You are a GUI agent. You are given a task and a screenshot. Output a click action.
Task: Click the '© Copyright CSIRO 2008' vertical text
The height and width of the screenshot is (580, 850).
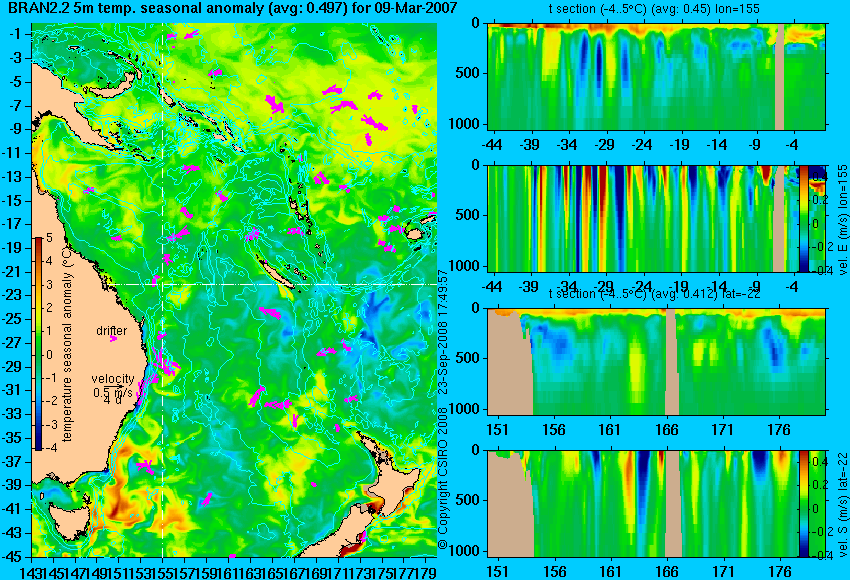(443, 476)
